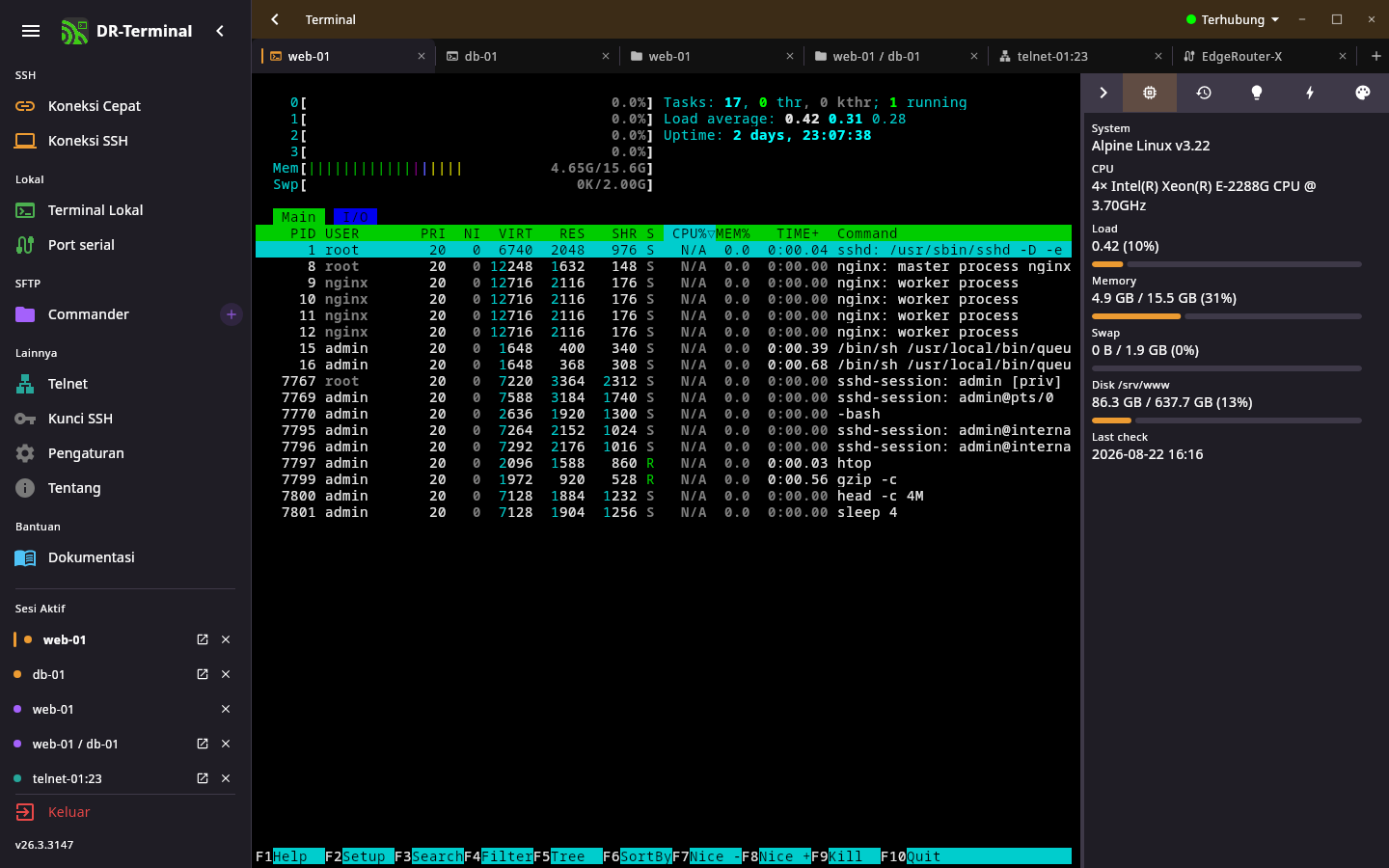Go back with Terminal header arrow

[275, 19]
